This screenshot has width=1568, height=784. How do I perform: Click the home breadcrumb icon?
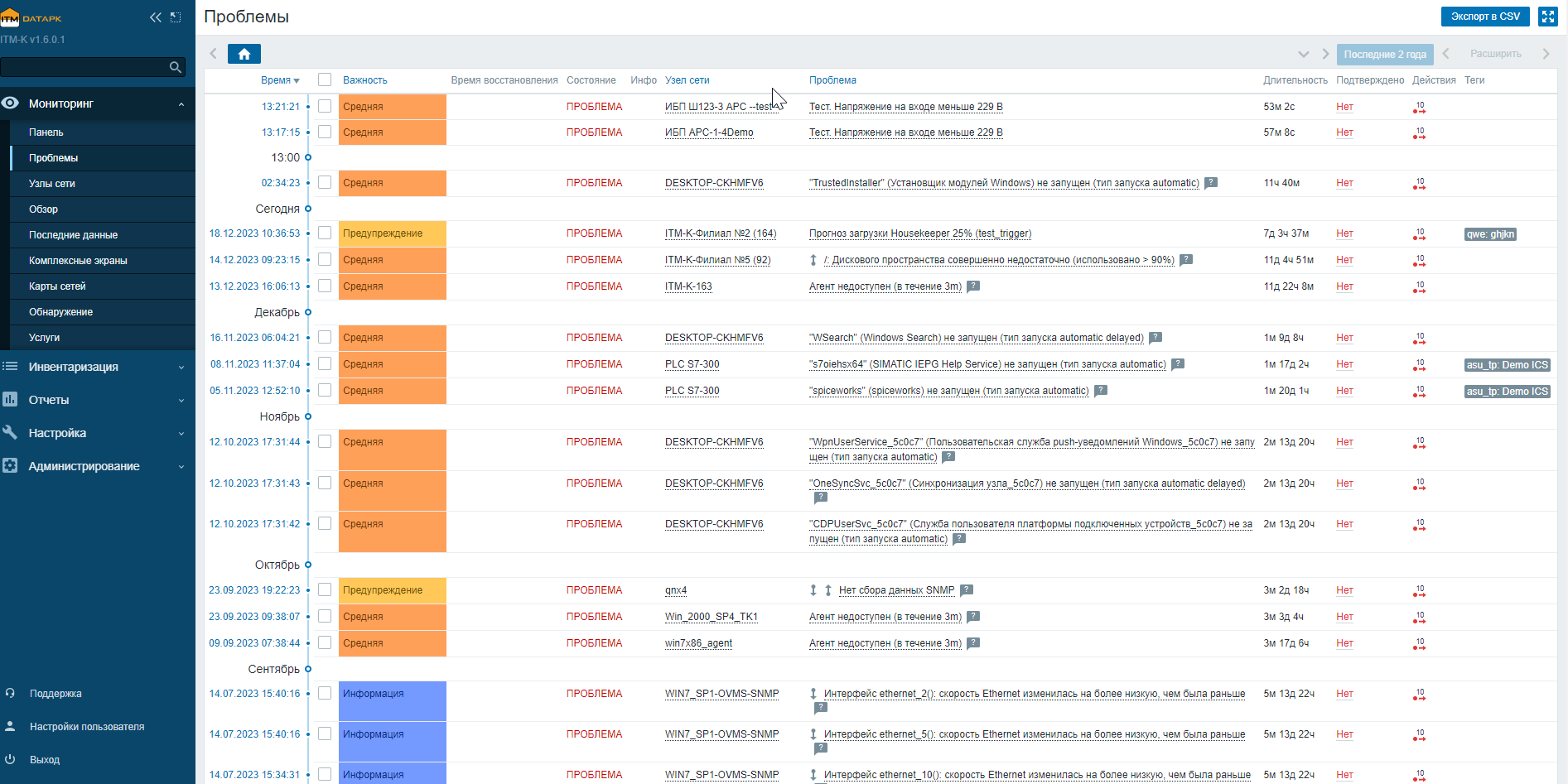[x=244, y=54]
